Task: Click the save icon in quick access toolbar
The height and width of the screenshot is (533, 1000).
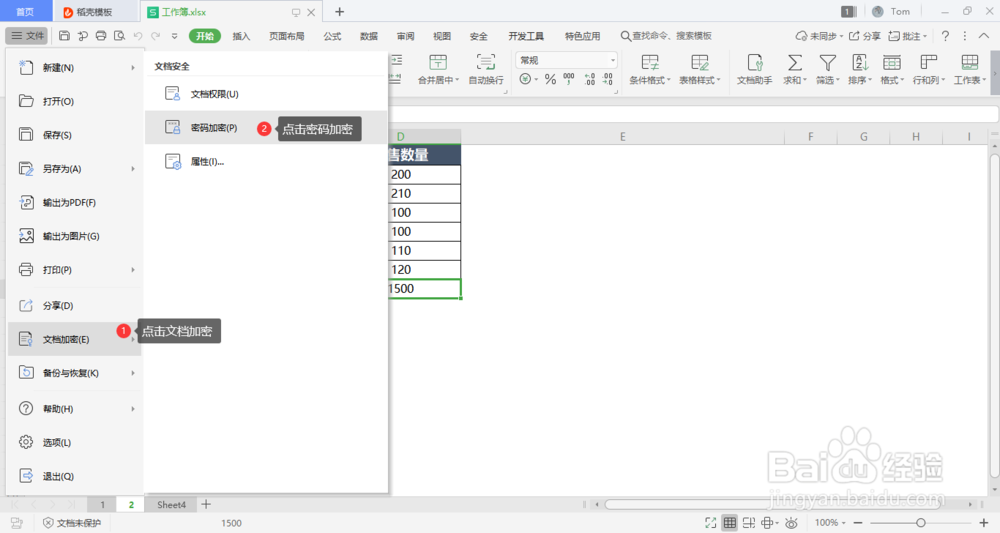Action: pos(64,36)
